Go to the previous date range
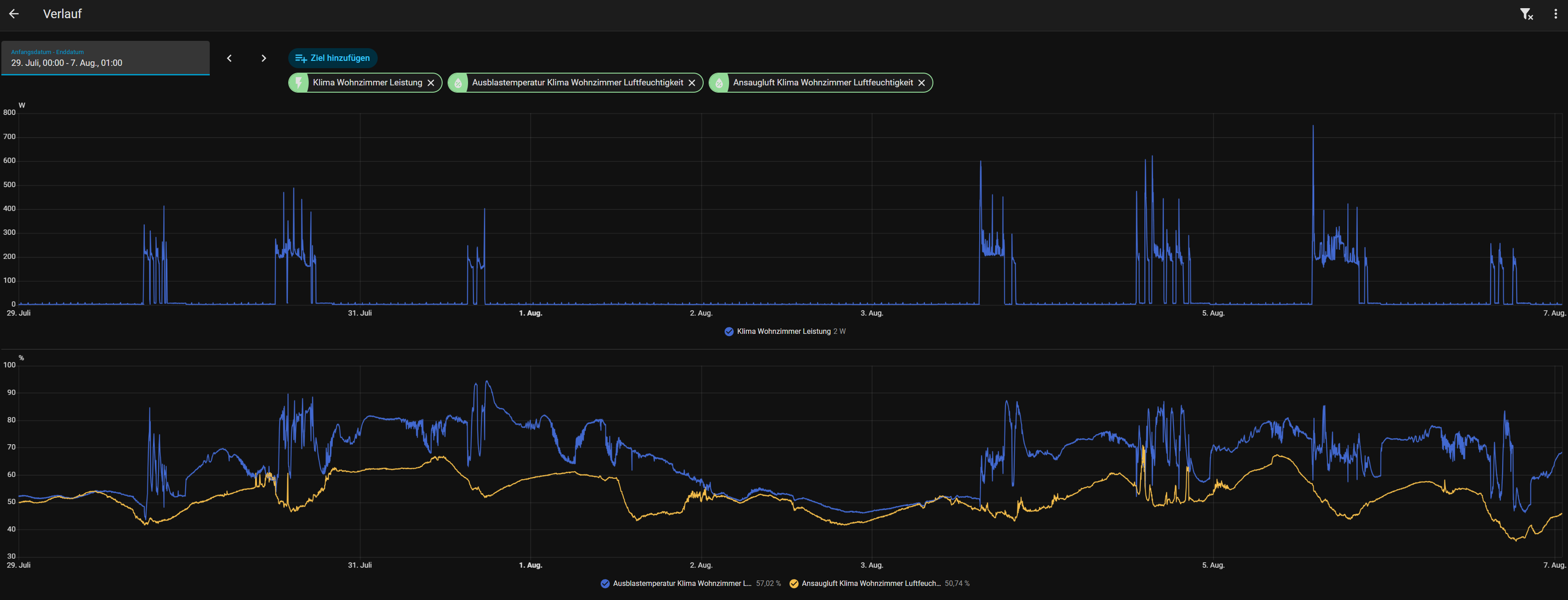This screenshot has width=1568, height=600. point(229,59)
